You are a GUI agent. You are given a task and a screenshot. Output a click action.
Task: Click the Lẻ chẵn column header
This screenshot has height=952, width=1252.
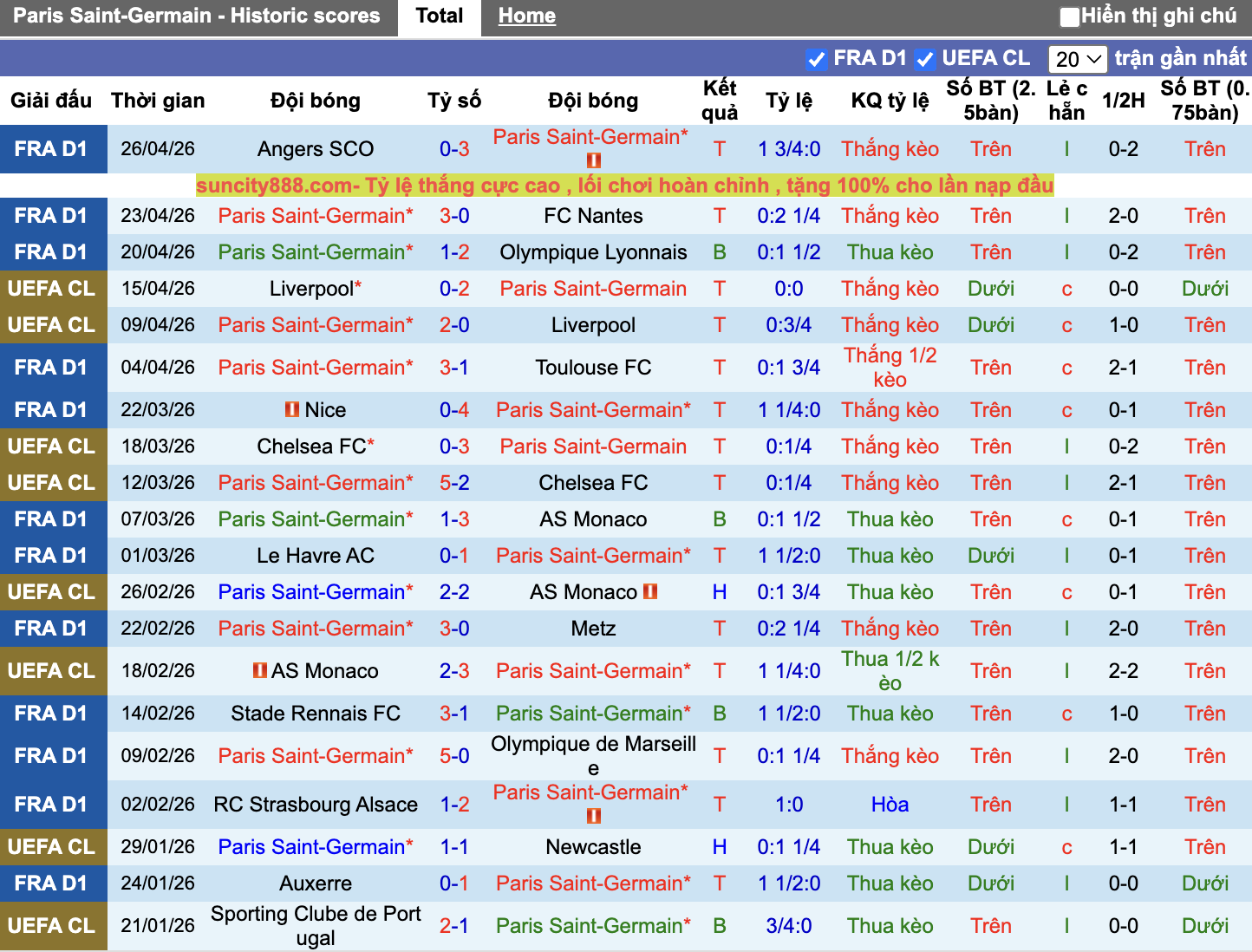1066,101
